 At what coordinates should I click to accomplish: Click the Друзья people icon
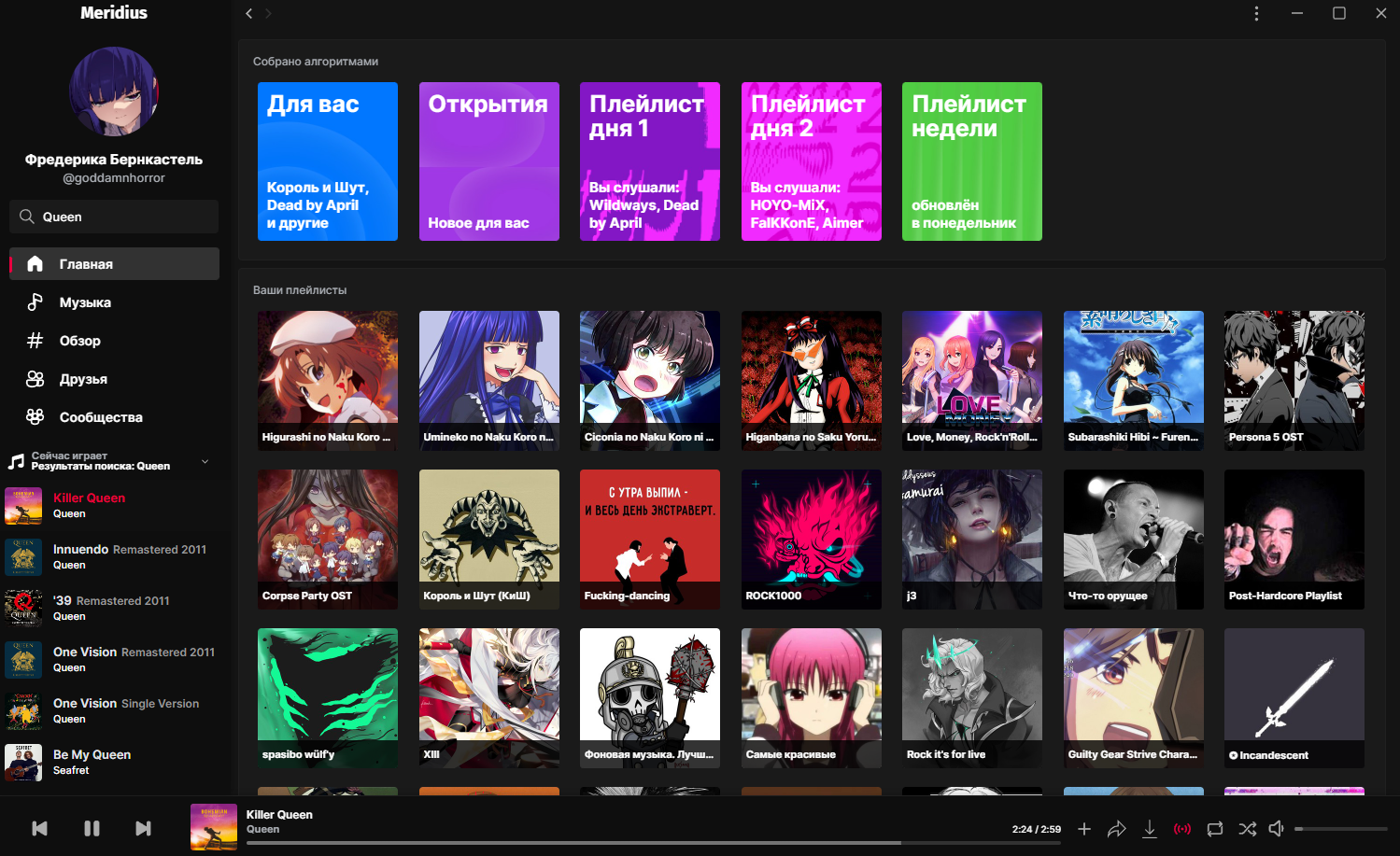(x=35, y=378)
